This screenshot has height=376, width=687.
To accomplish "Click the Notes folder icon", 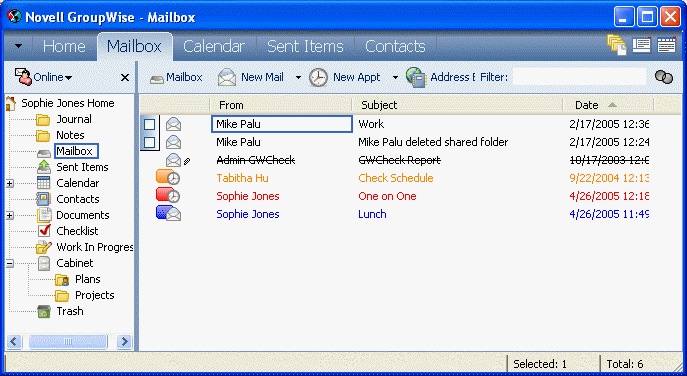I will point(43,135).
